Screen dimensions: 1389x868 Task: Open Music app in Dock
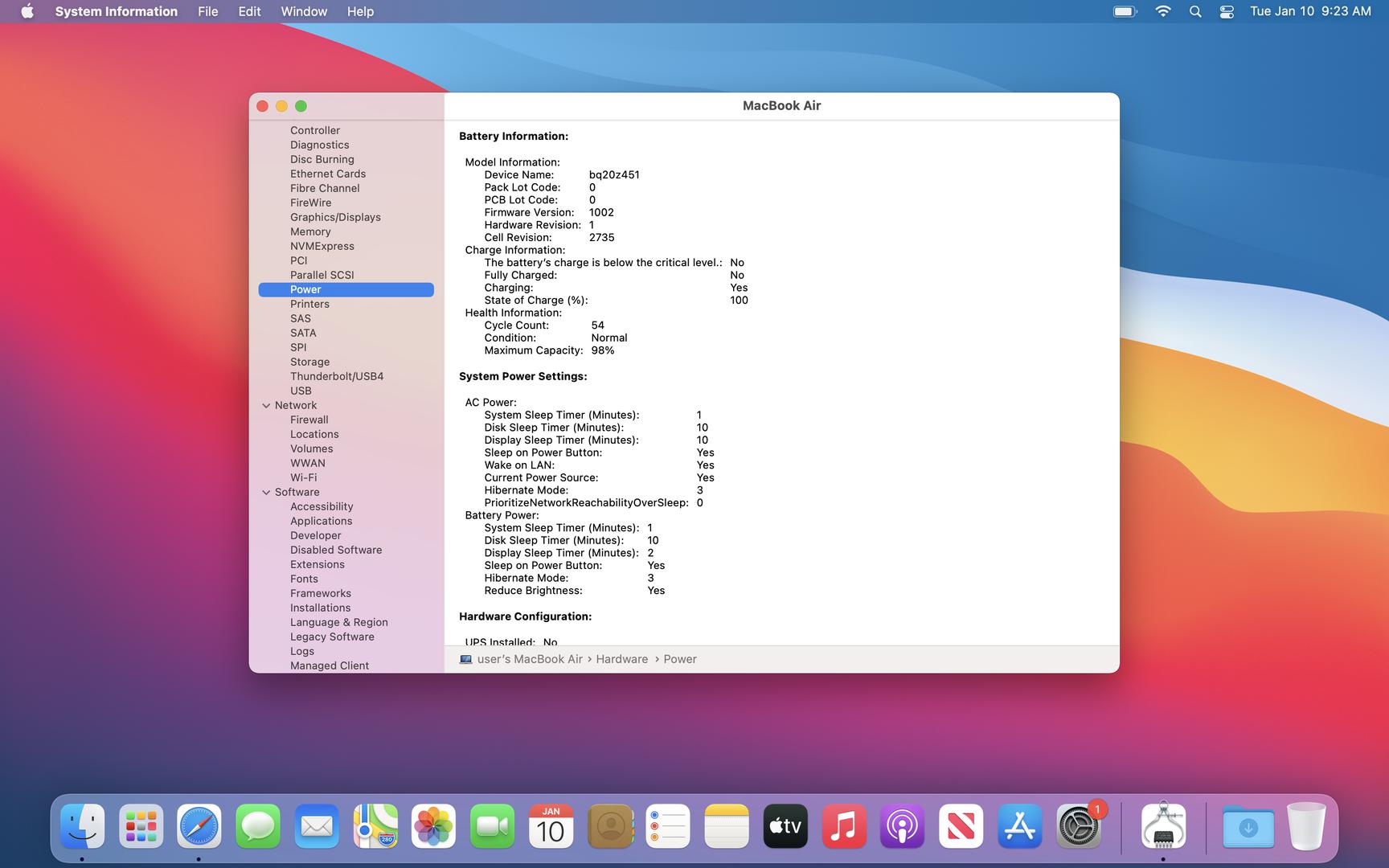pyautogui.click(x=844, y=826)
